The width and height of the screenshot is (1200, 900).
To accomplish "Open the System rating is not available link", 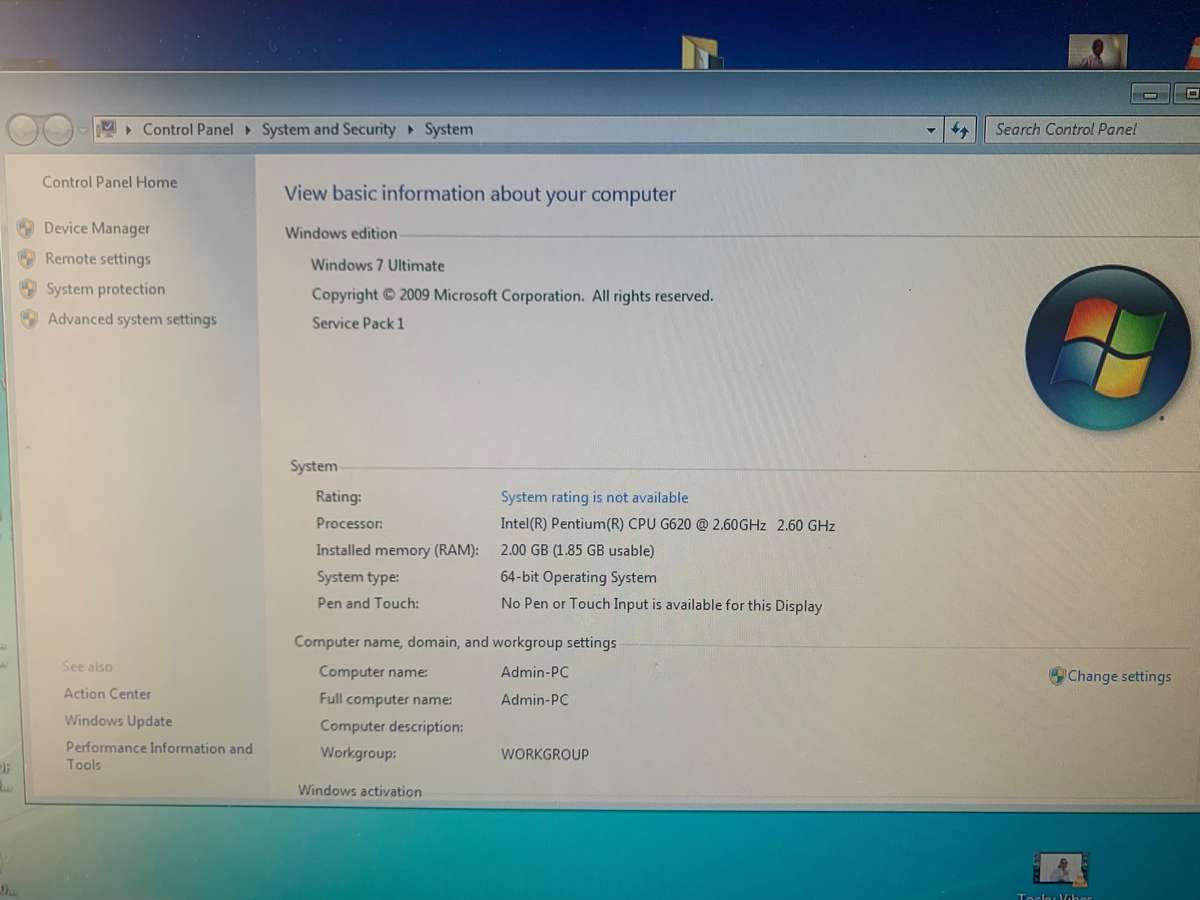I will 594,497.
